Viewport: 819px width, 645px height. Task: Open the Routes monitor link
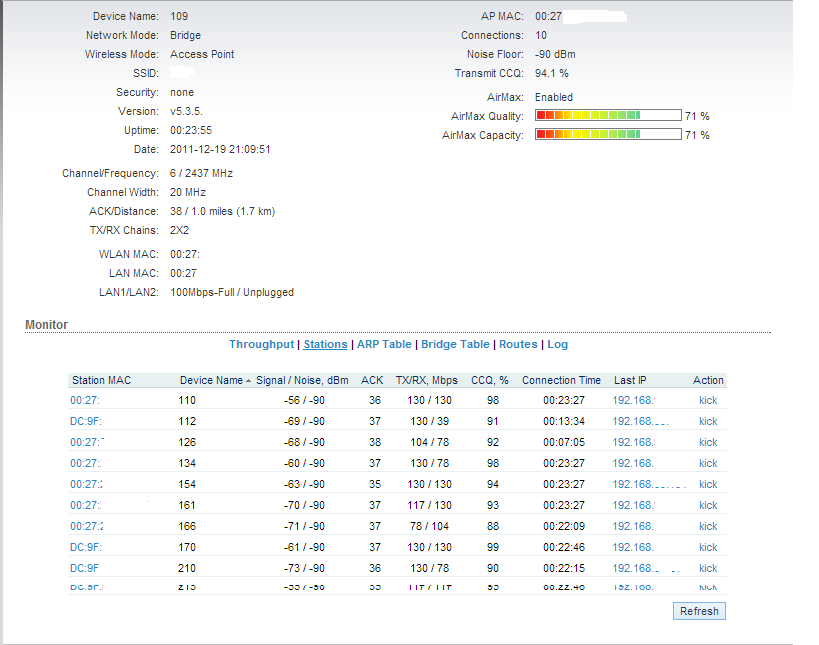point(518,344)
